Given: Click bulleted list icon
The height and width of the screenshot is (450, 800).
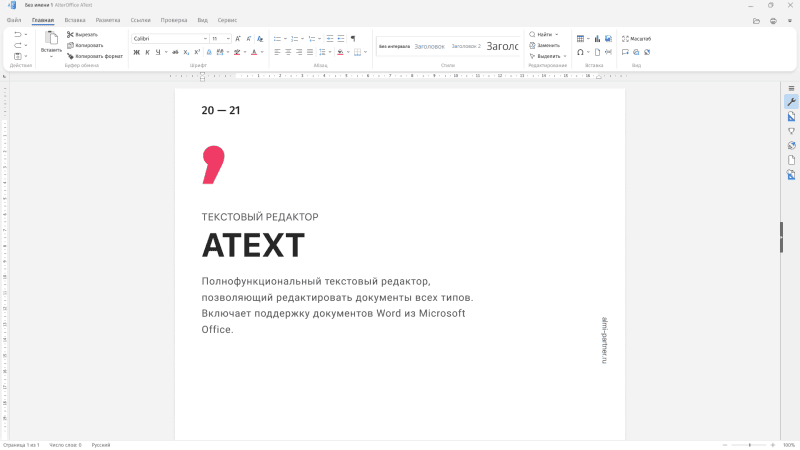Looking at the screenshot, I should click(x=277, y=39).
